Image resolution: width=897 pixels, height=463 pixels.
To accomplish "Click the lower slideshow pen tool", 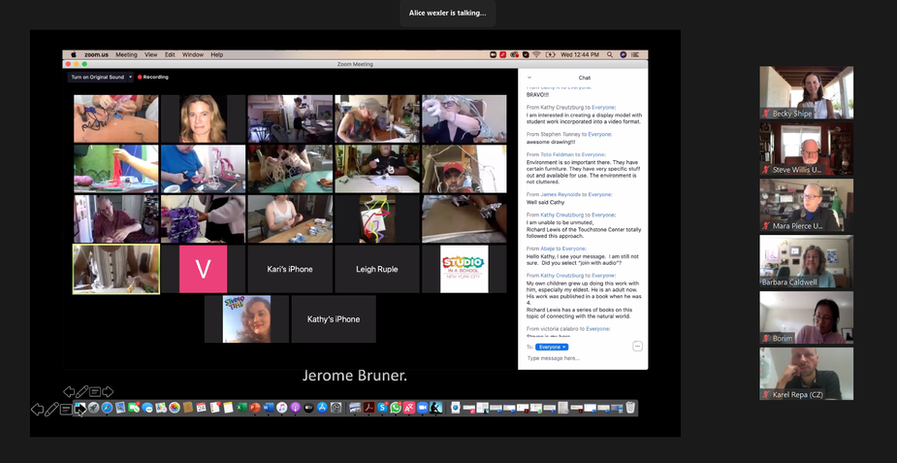I will [x=51, y=409].
